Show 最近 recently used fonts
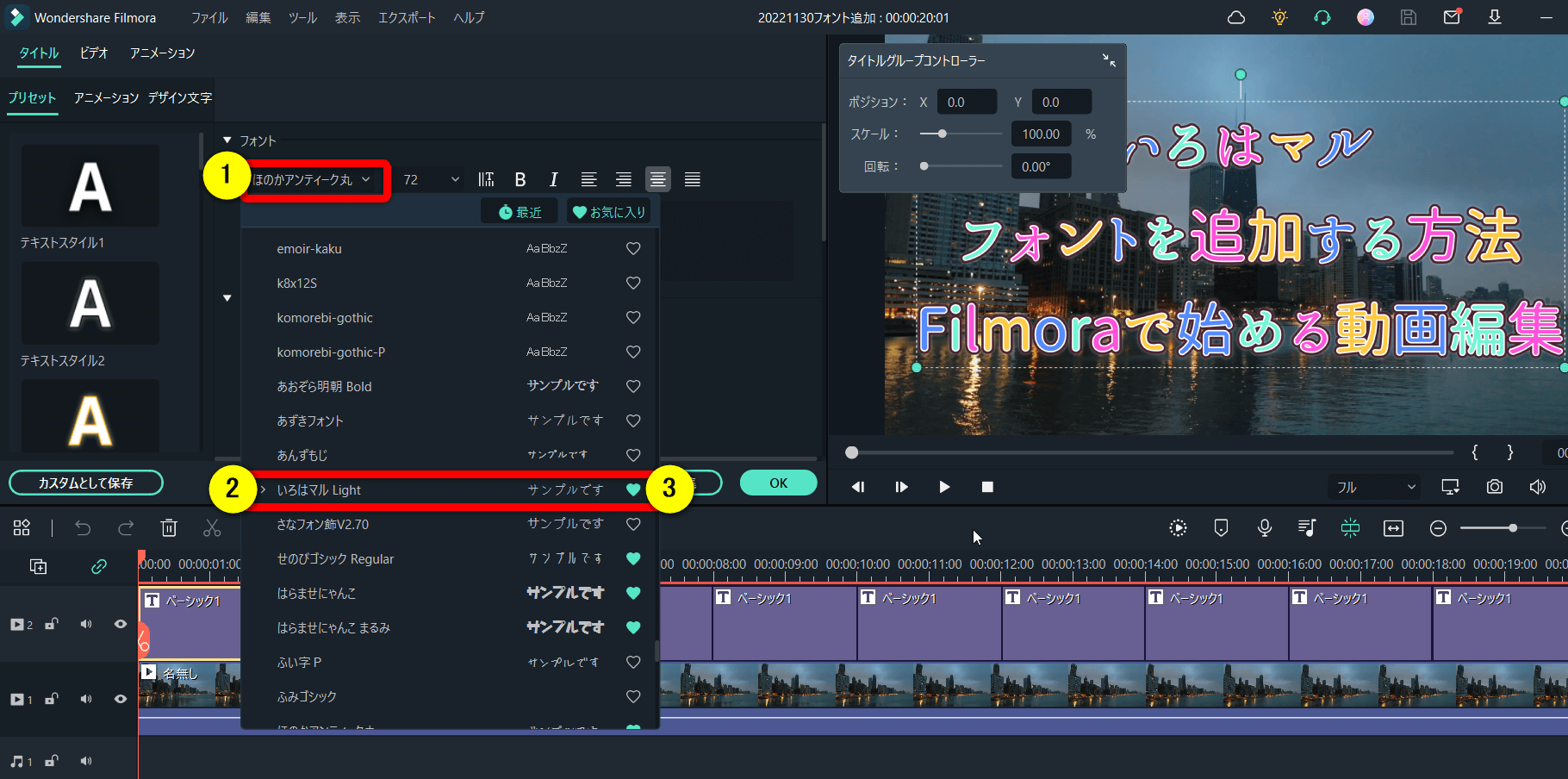This screenshot has width=1568, height=779. (x=520, y=212)
